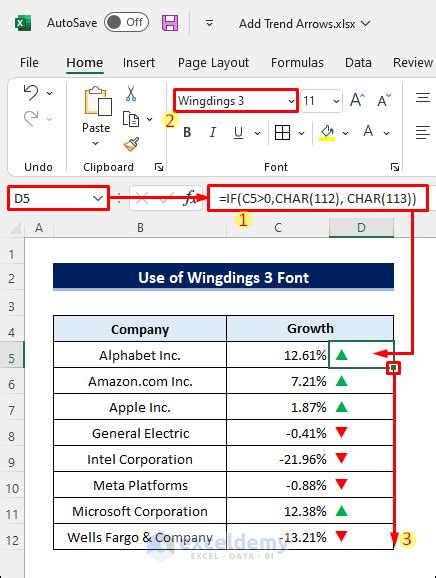Increase font size with the larger A icon
436x578 pixels.
(357, 100)
